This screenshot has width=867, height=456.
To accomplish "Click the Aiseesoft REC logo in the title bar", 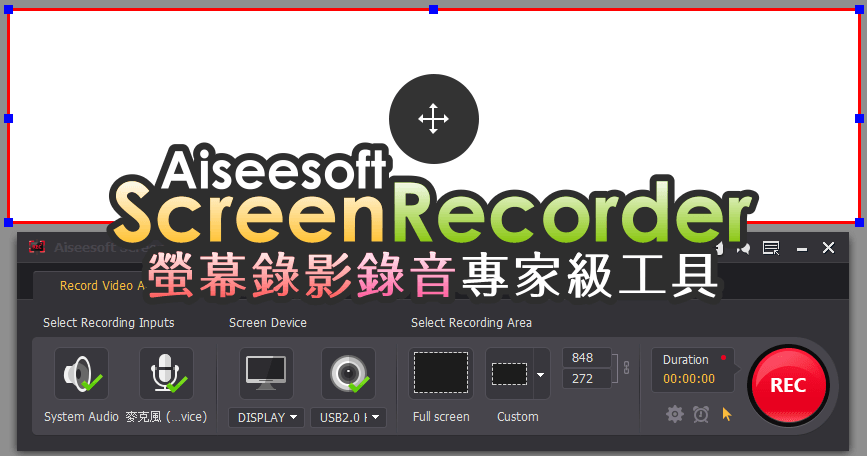I will point(37,247).
